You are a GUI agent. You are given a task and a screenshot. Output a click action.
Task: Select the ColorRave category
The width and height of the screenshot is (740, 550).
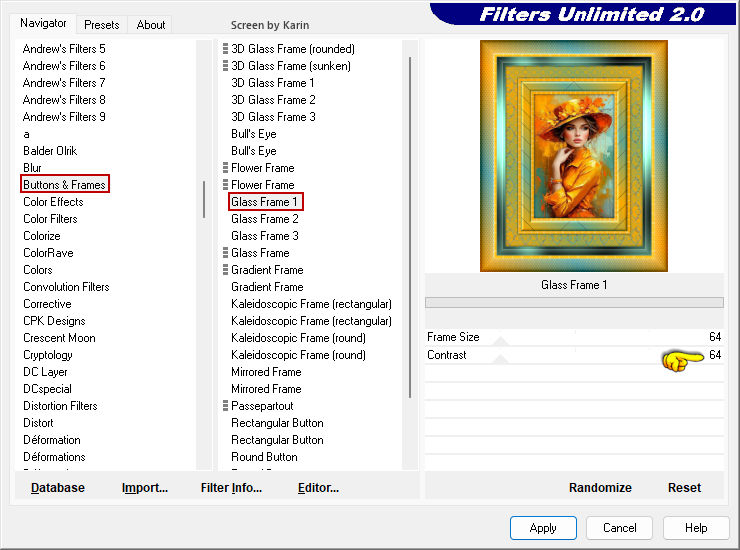tap(48, 253)
